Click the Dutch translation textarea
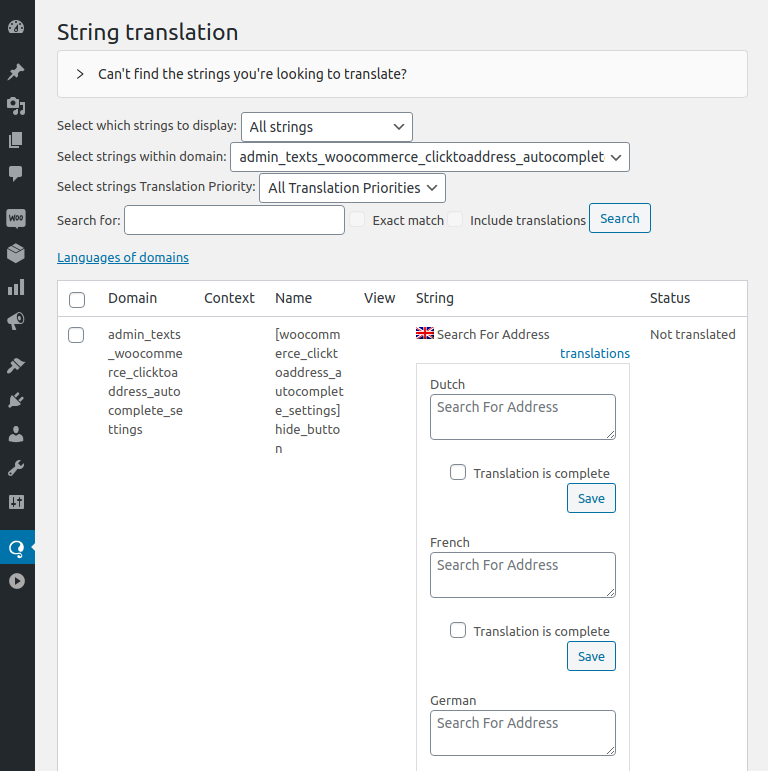 click(523, 417)
